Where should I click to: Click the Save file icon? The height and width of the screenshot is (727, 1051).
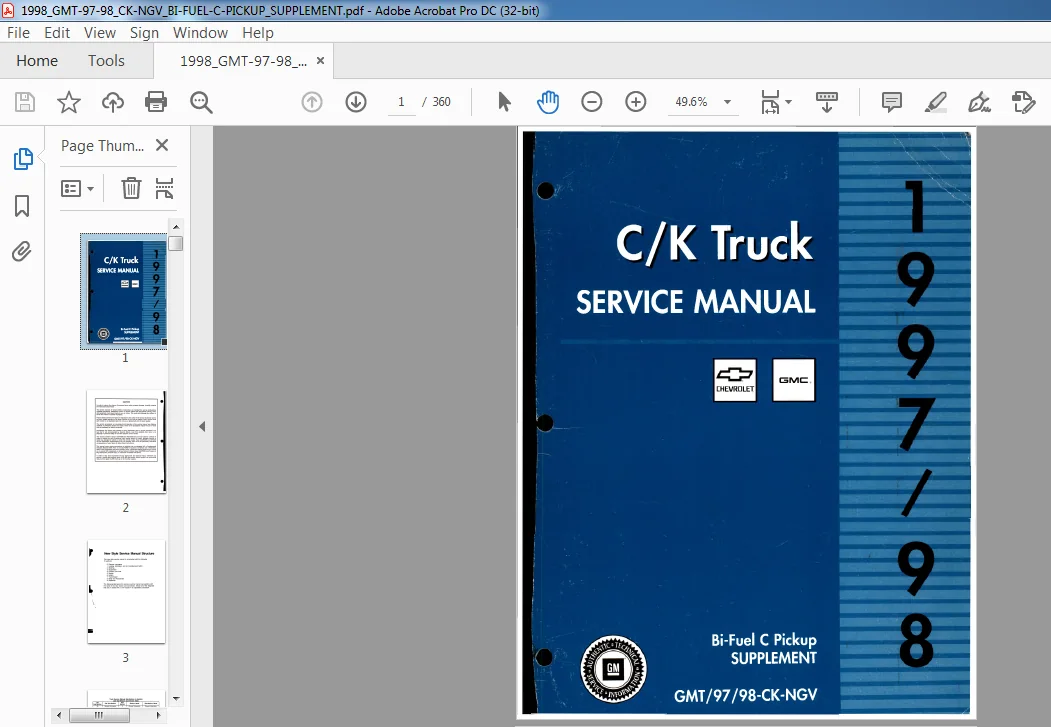coord(25,102)
